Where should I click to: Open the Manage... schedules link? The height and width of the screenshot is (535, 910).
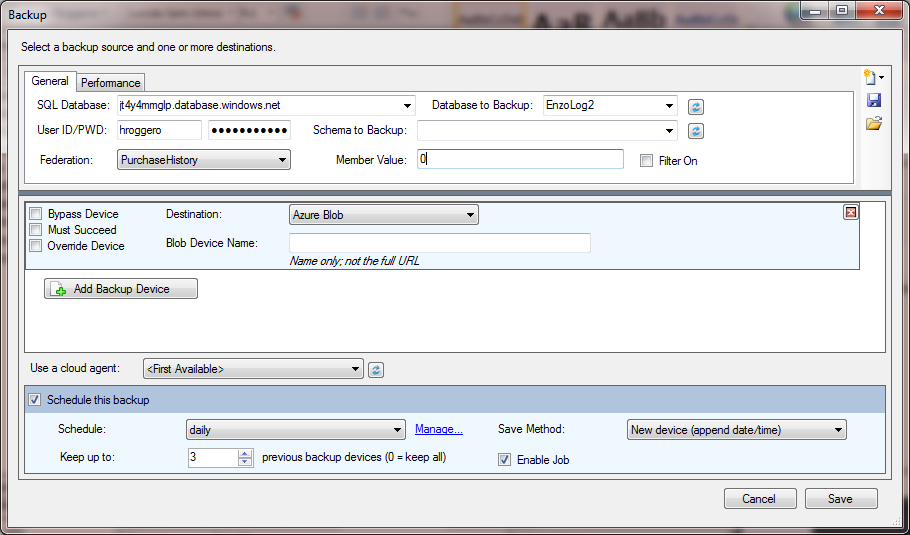coord(439,429)
